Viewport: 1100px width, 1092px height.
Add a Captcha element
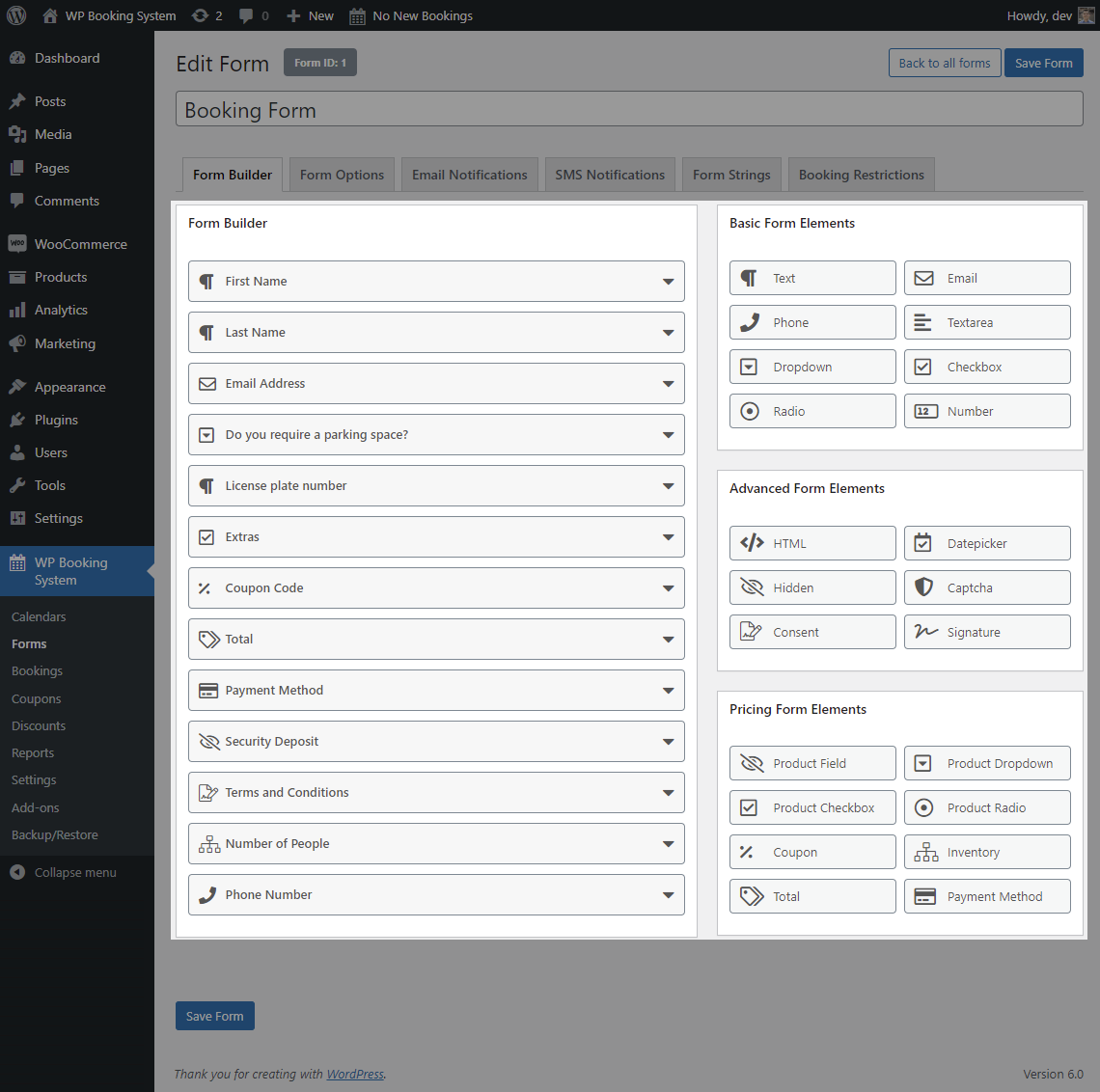pos(987,587)
